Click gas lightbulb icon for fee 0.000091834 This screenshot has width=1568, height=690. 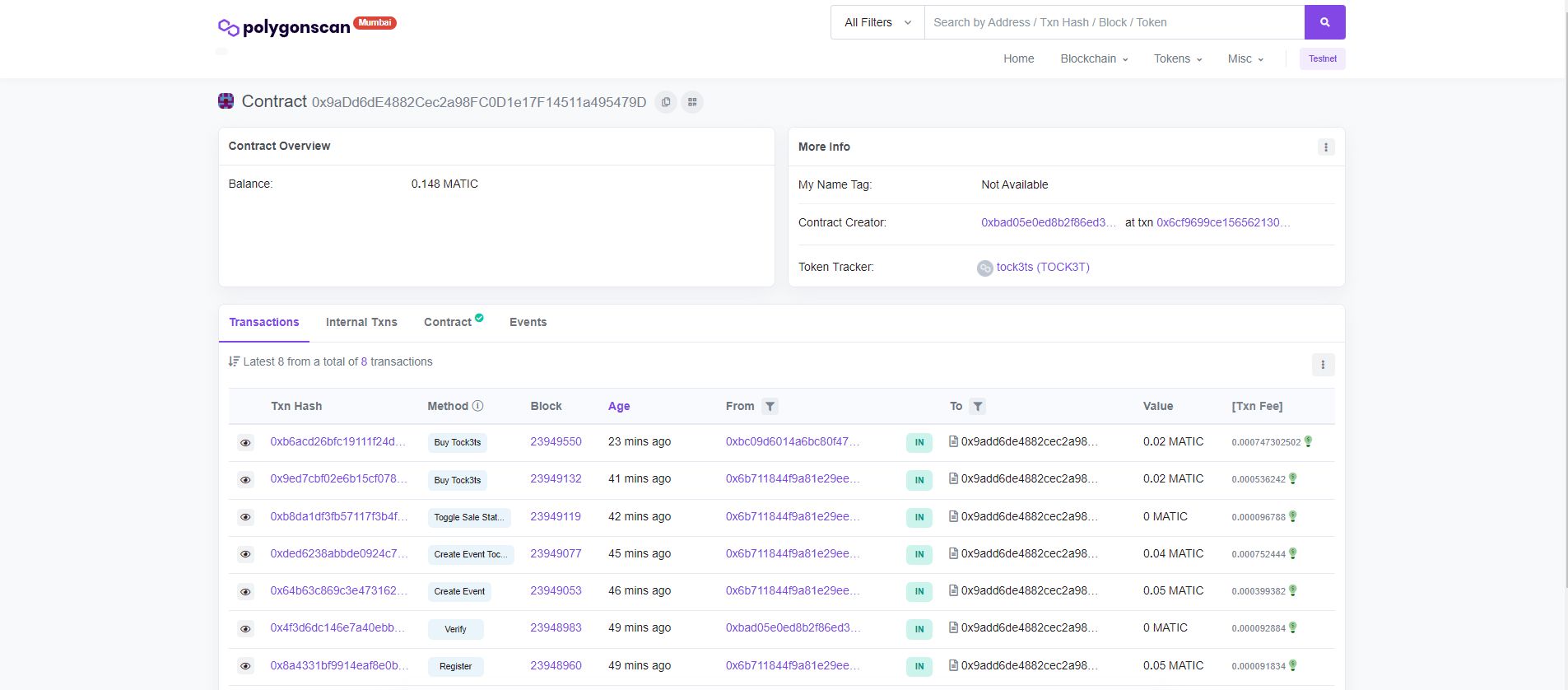[1292, 665]
